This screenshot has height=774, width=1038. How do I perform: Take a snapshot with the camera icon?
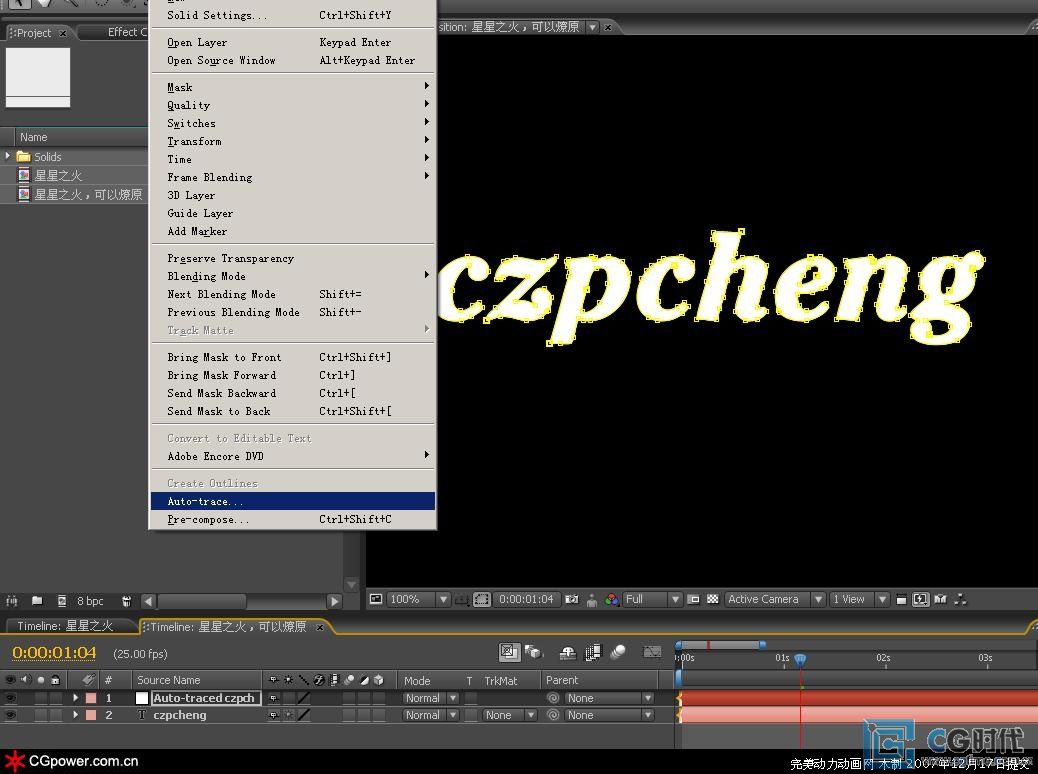(x=572, y=599)
